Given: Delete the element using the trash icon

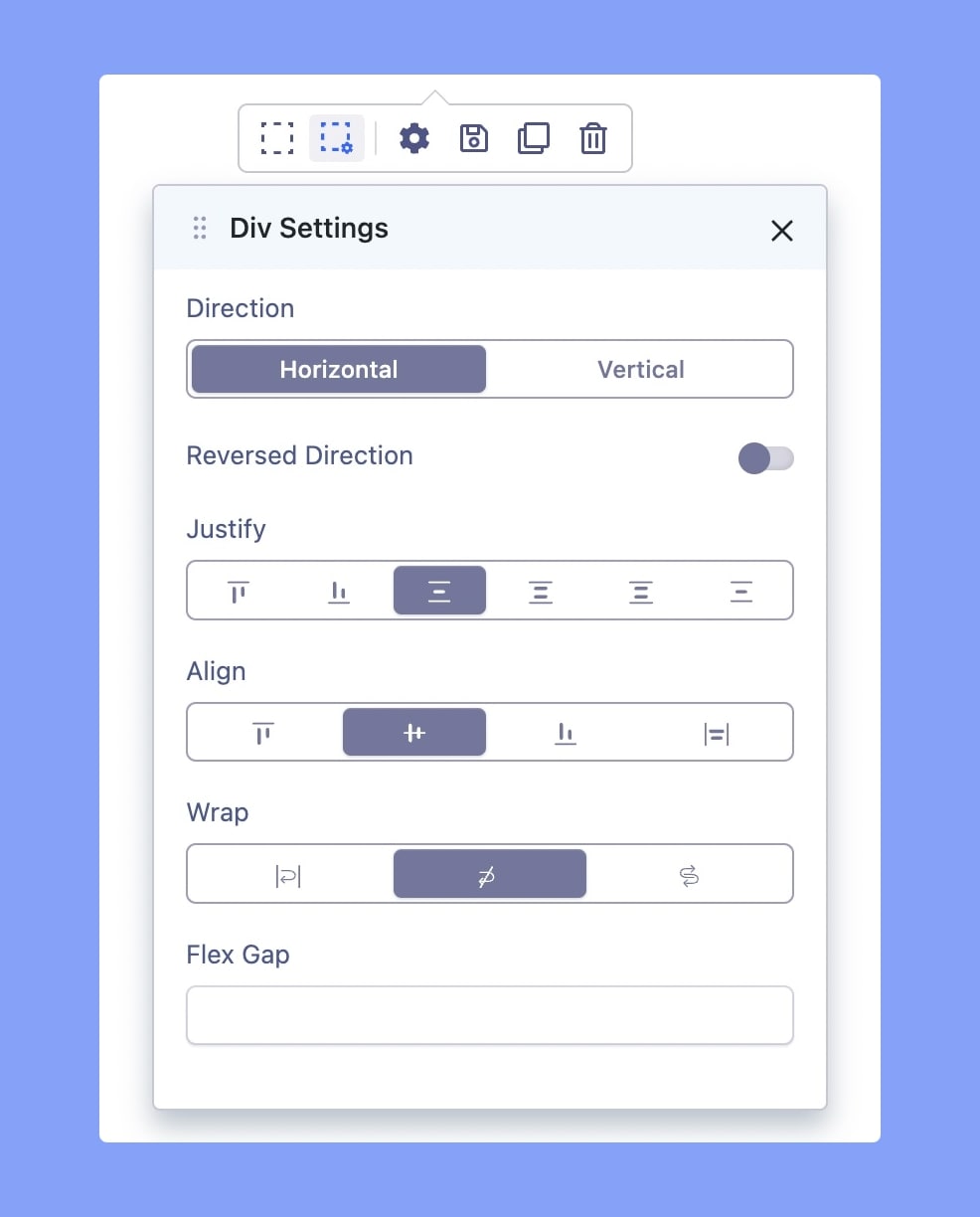Looking at the screenshot, I should click(x=593, y=138).
